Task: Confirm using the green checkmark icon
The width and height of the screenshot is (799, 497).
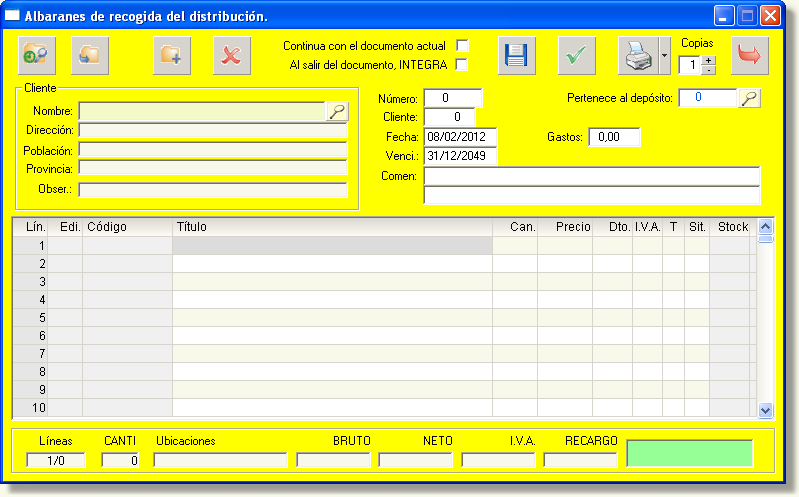Action: (x=576, y=56)
